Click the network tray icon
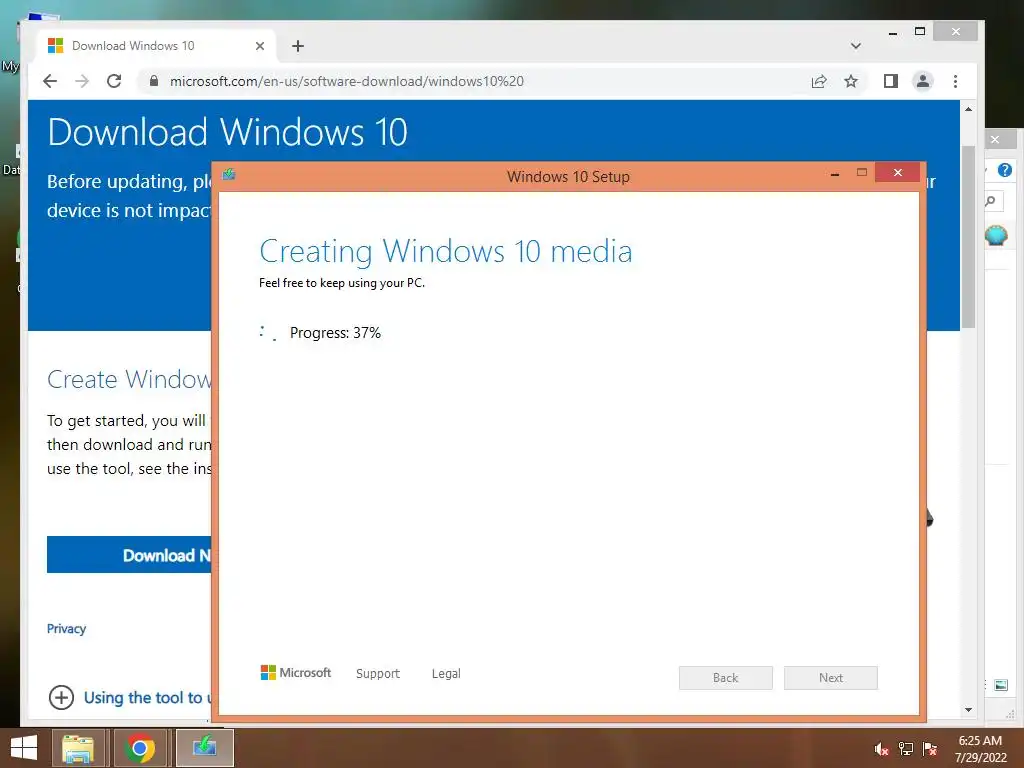The image size is (1024, 768). (x=906, y=749)
